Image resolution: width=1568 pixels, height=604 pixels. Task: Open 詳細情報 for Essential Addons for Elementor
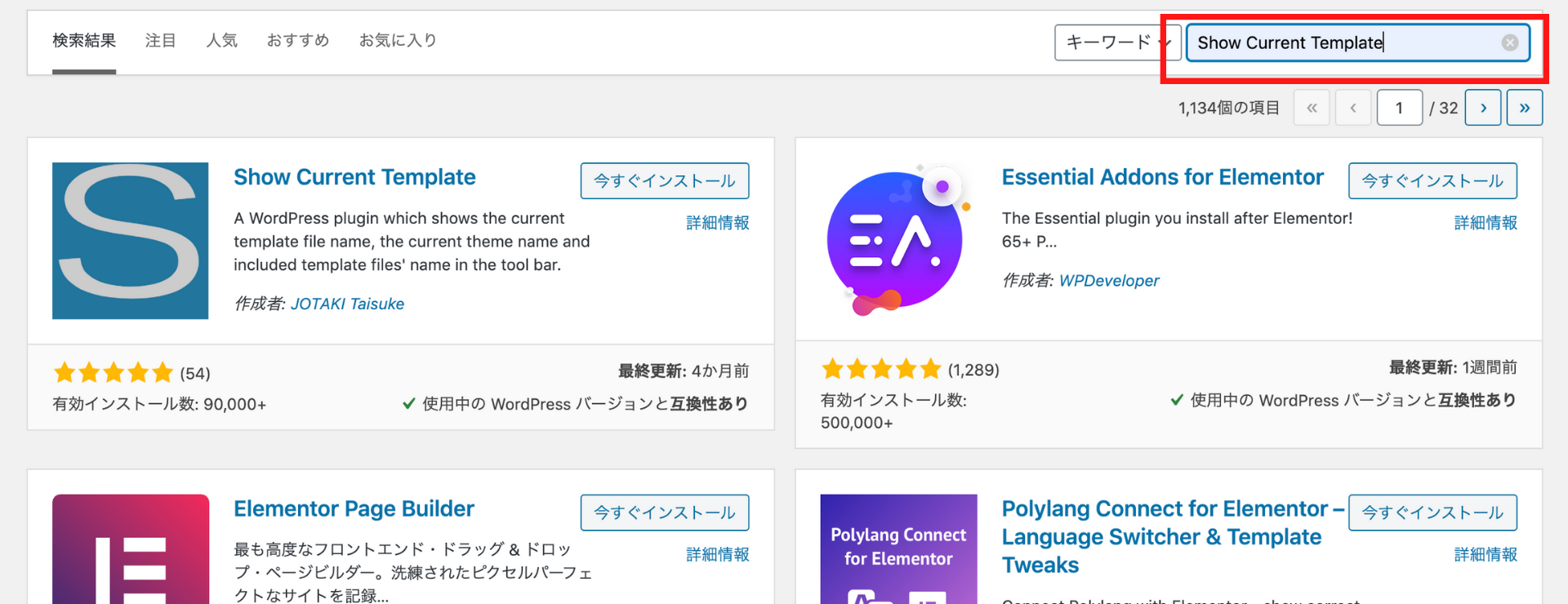click(1486, 223)
